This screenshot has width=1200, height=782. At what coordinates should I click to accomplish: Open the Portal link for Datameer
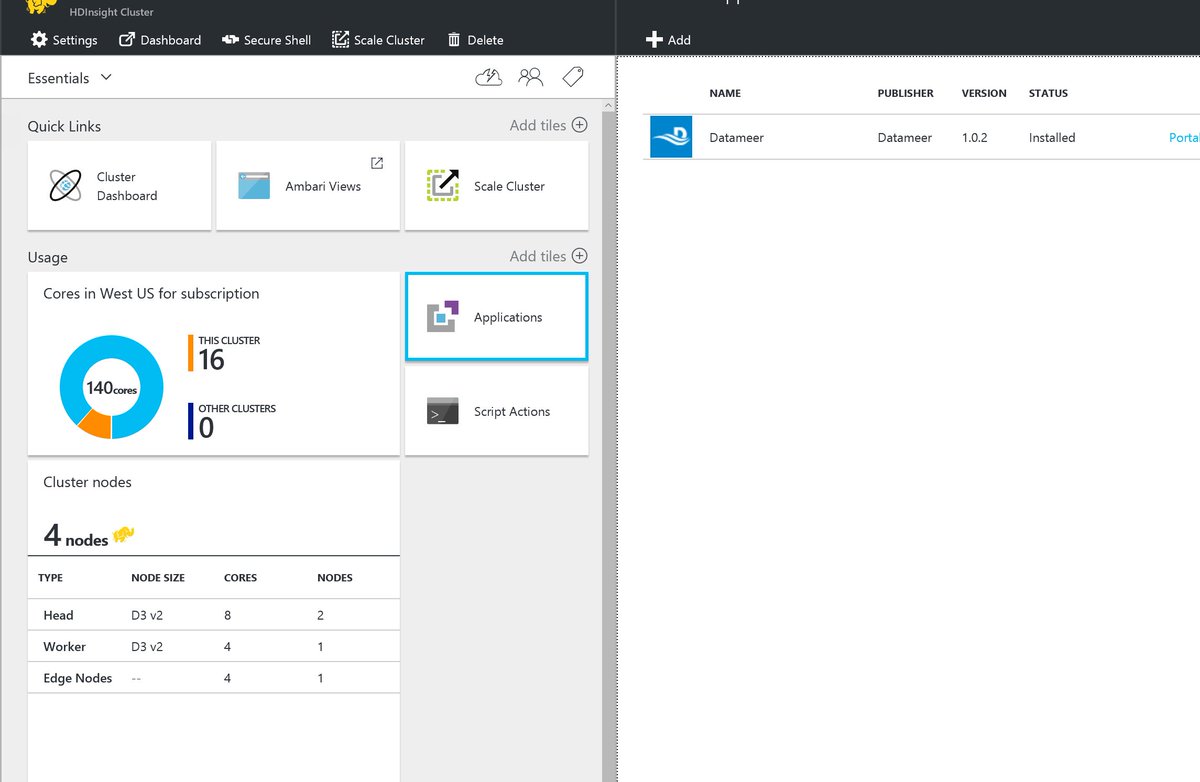point(1184,138)
